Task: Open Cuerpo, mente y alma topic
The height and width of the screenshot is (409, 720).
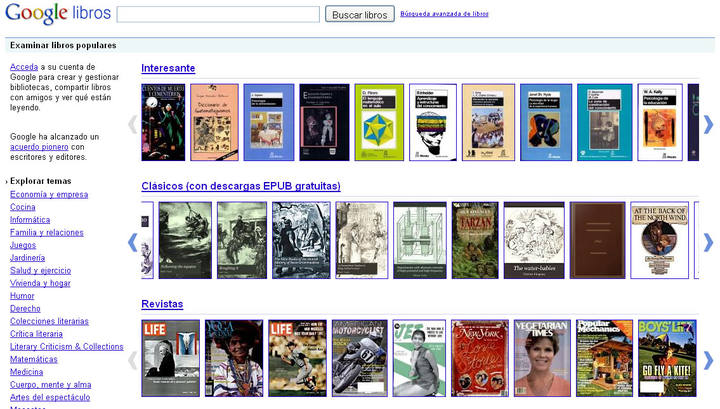Action: point(51,385)
